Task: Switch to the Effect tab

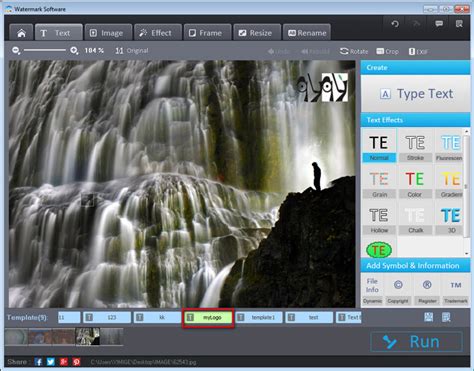Action: 158,33
